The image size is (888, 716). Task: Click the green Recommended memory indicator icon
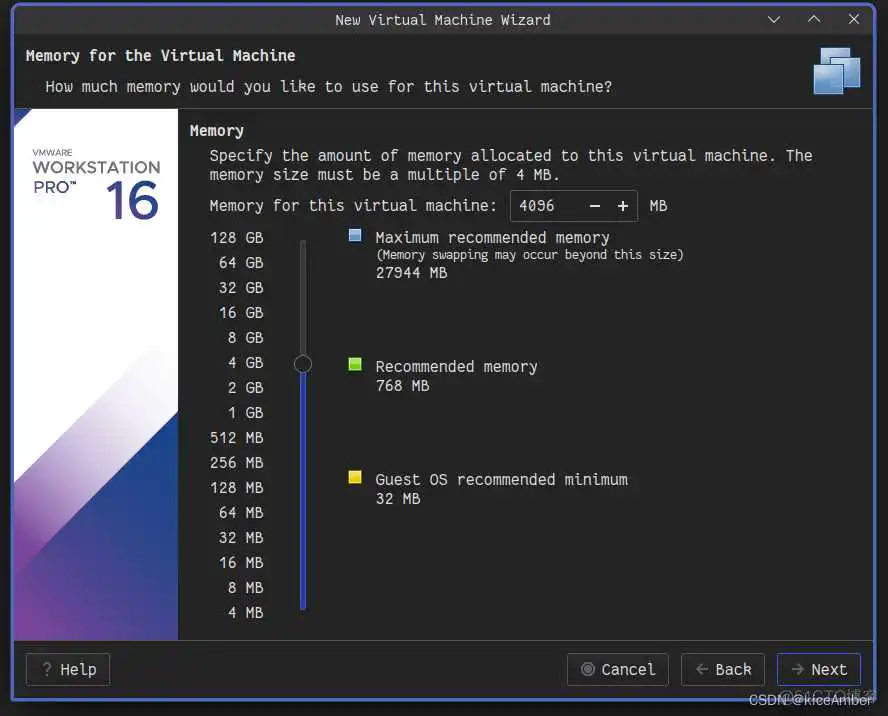pyautogui.click(x=353, y=365)
